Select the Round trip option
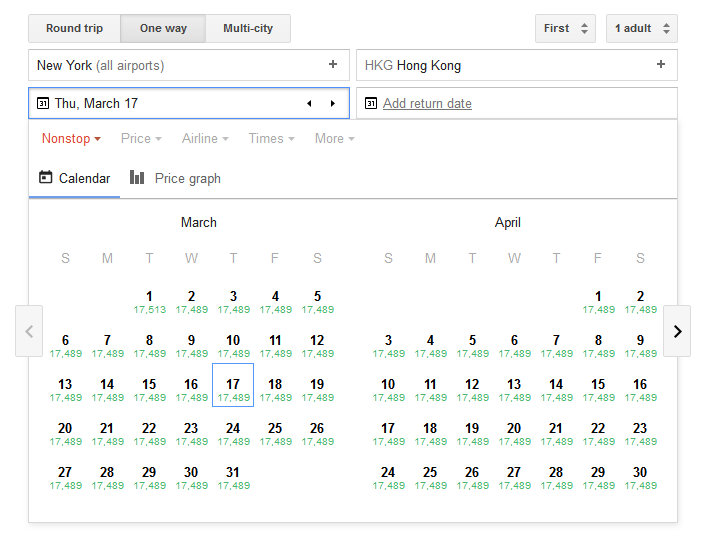706x542 pixels. click(74, 29)
